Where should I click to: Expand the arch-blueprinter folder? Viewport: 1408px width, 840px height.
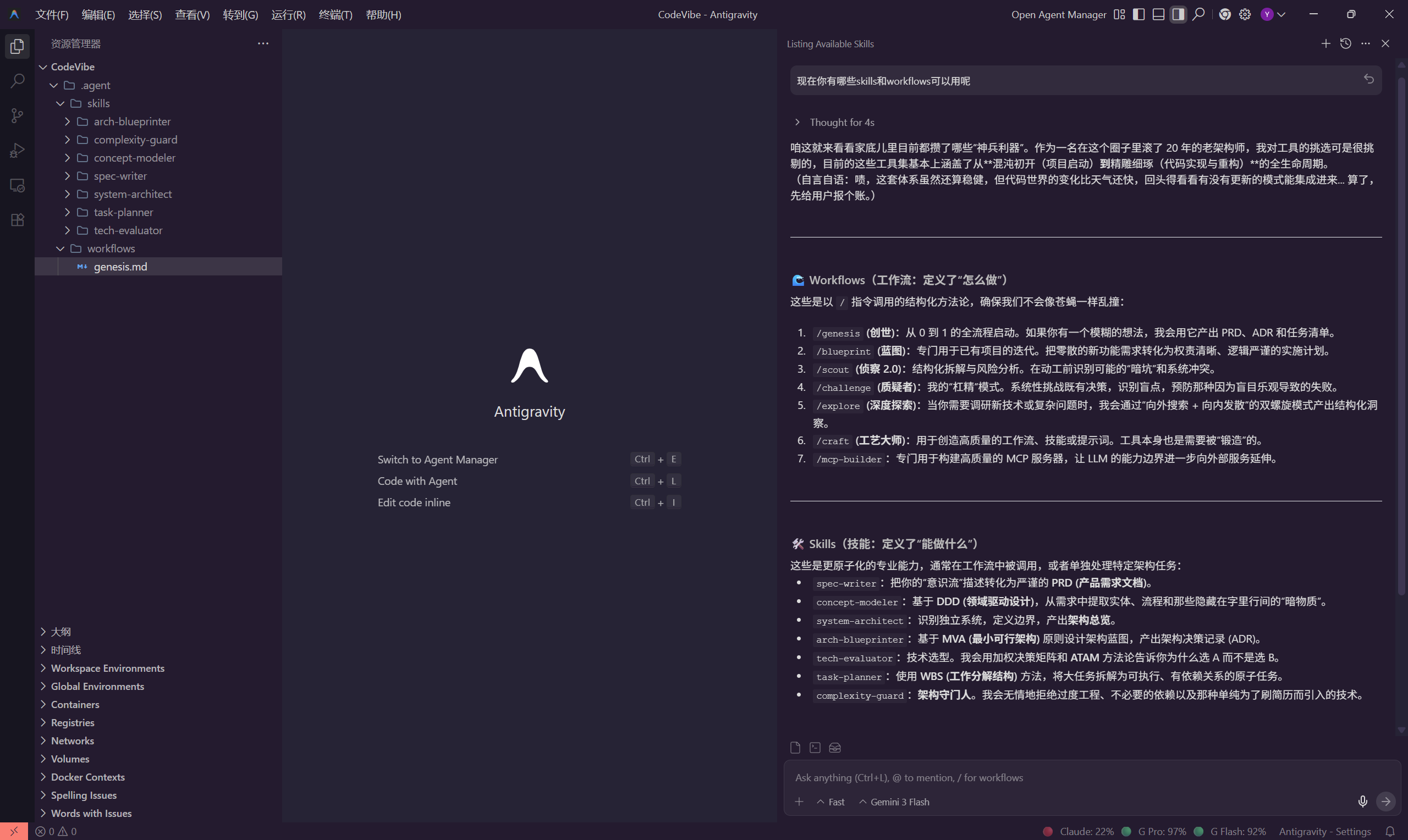(x=132, y=121)
